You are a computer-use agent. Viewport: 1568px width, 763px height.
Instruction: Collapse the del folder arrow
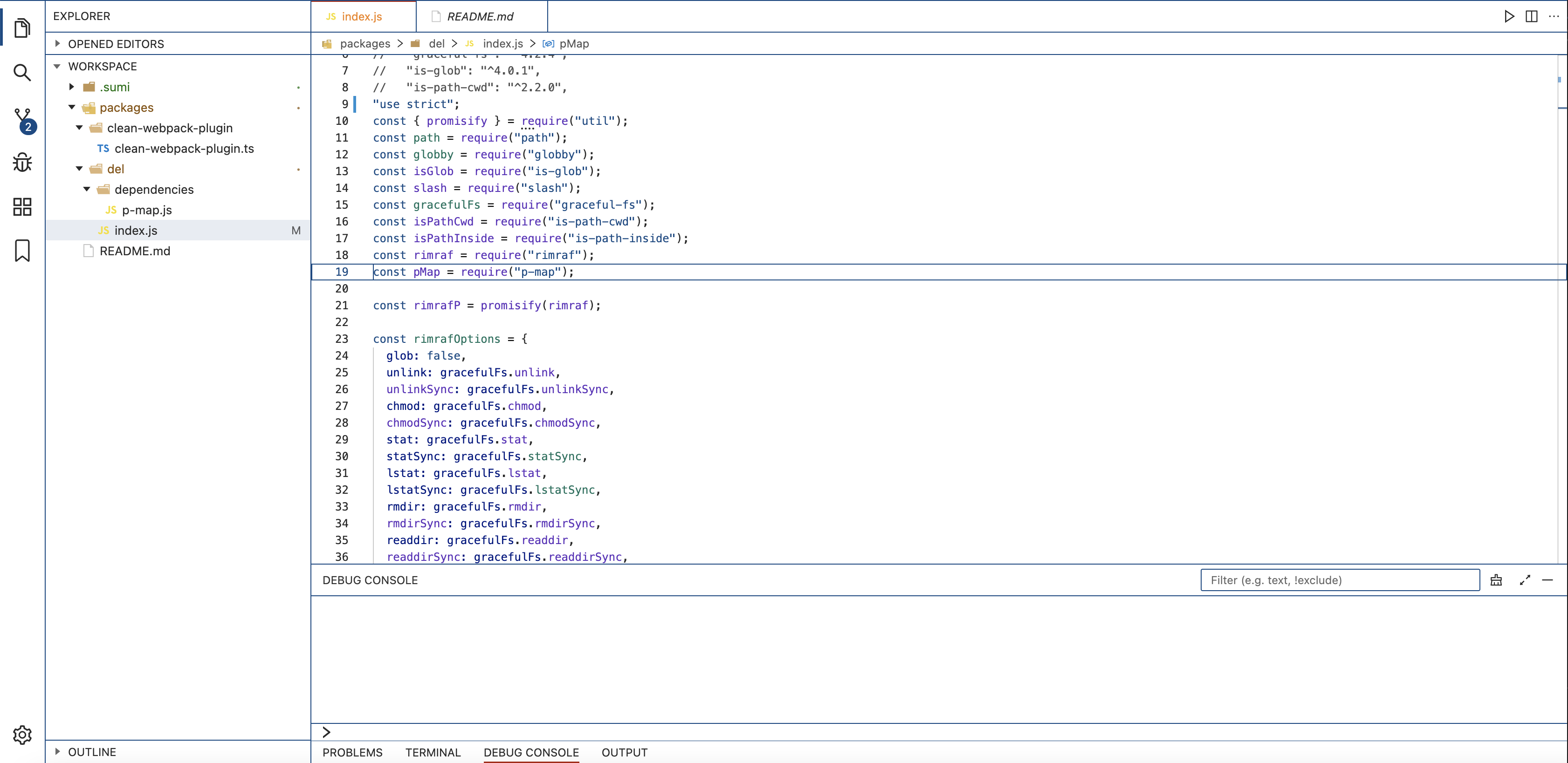click(x=79, y=169)
